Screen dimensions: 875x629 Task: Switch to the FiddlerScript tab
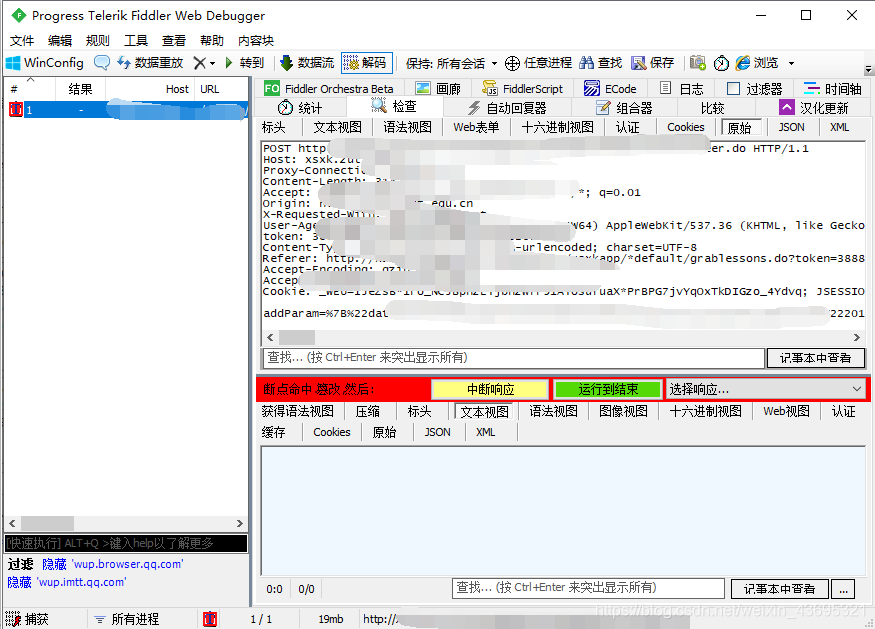point(523,89)
